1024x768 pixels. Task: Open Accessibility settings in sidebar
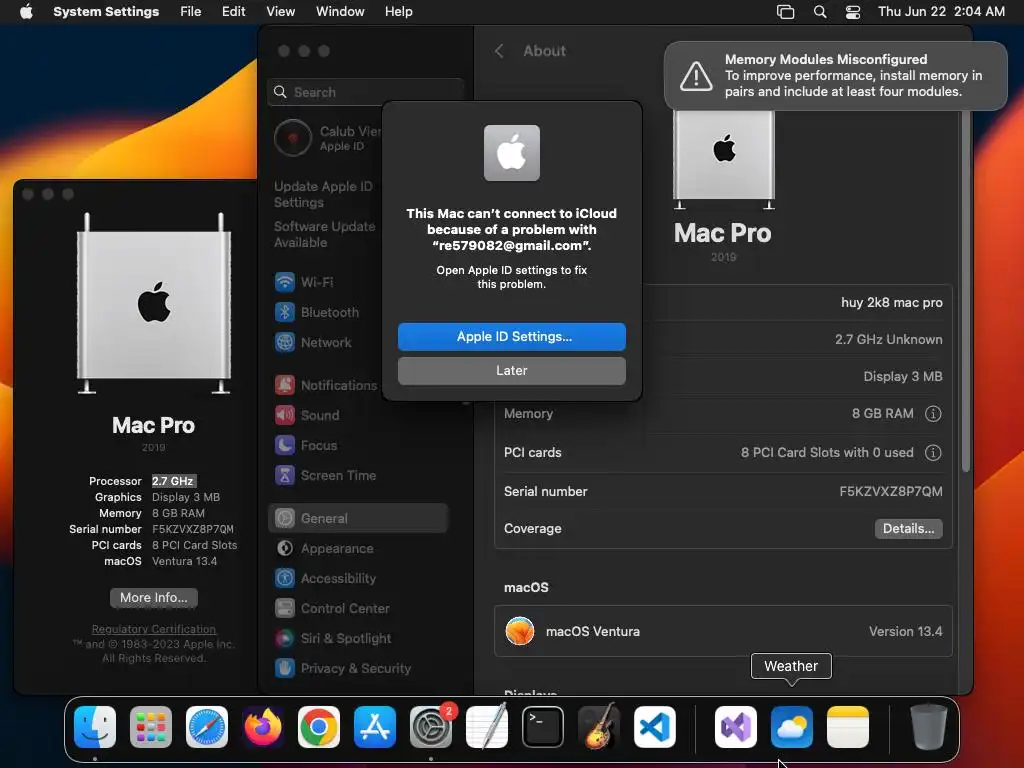(x=326, y=579)
